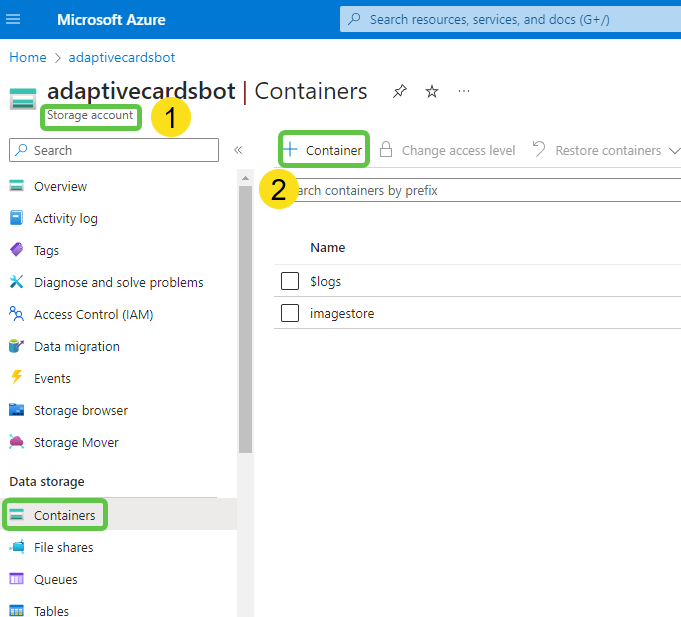Open the imagestore container link
This screenshot has width=681, height=617.
pos(342,313)
